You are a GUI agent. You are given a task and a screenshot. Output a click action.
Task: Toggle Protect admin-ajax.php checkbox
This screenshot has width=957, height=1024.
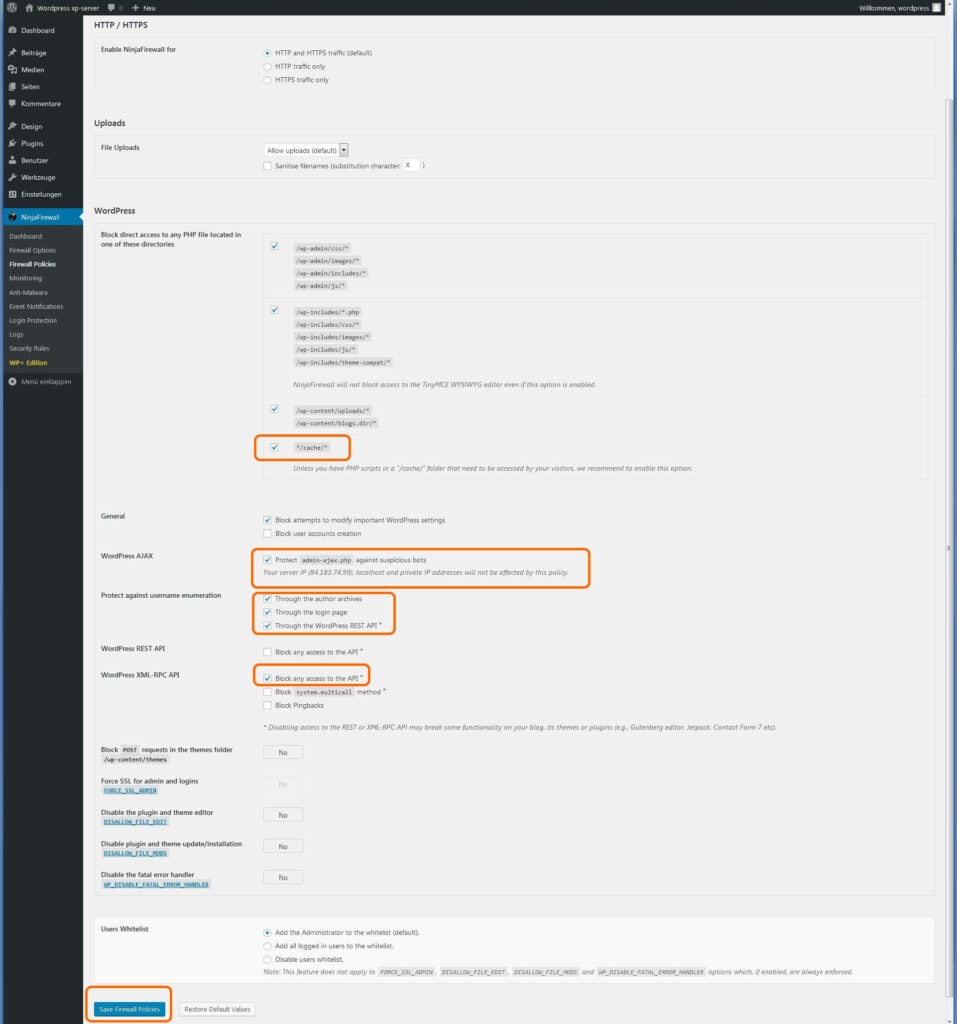point(267,560)
